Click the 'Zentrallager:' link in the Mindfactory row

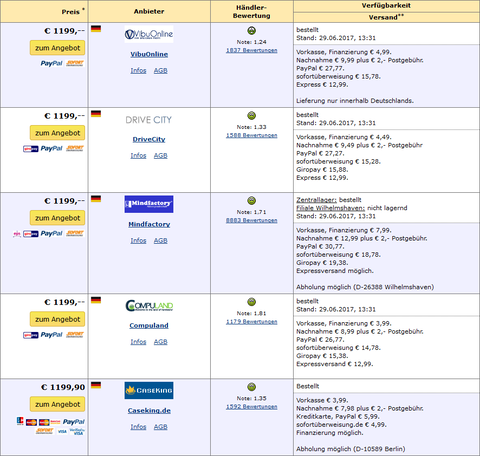pyautogui.click(x=317, y=200)
